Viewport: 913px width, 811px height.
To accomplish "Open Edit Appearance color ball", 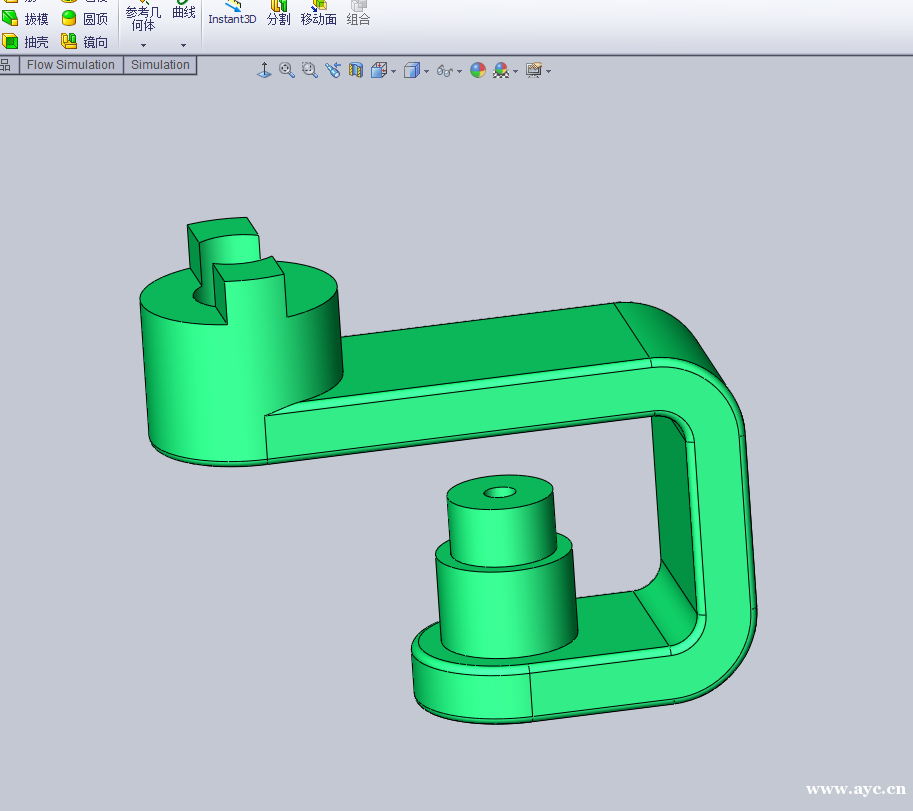I will 478,70.
